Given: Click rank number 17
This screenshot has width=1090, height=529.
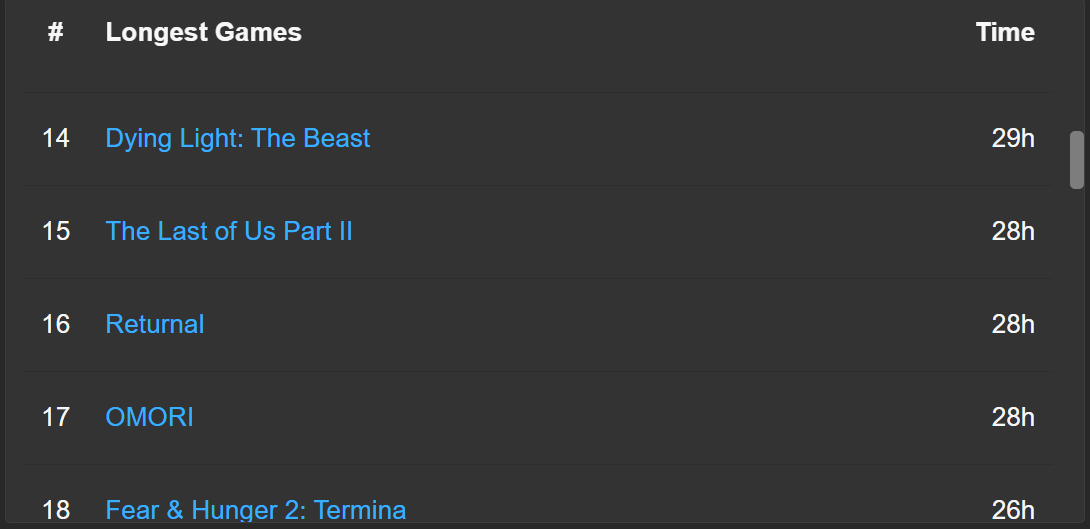Looking at the screenshot, I should pyautogui.click(x=56, y=417).
